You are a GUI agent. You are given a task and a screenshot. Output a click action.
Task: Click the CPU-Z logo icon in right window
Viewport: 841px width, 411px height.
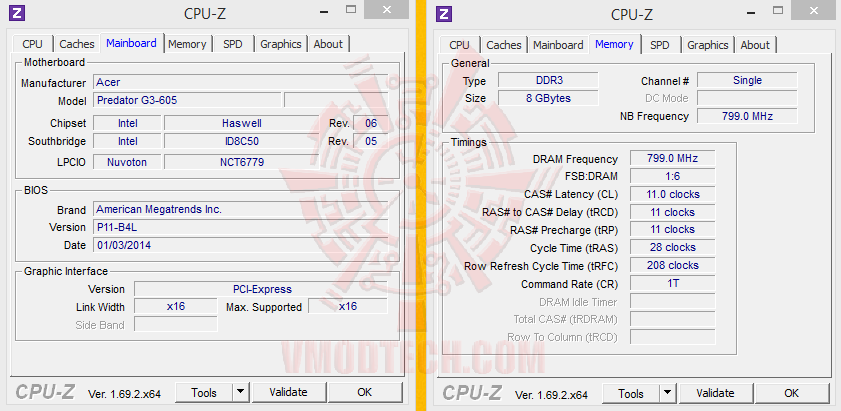pos(444,14)
